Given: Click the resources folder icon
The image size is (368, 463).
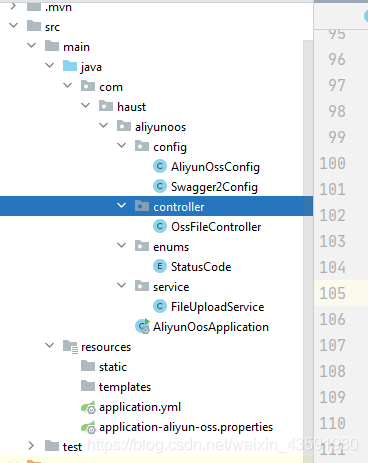Looking at the screenshot, I should (70, 347).
